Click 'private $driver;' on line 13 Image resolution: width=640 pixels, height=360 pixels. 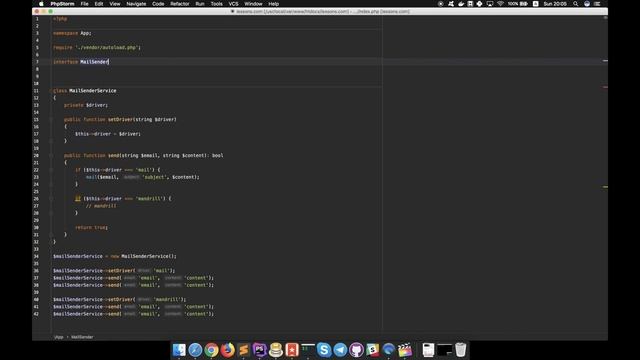click(x=86, y=105)
